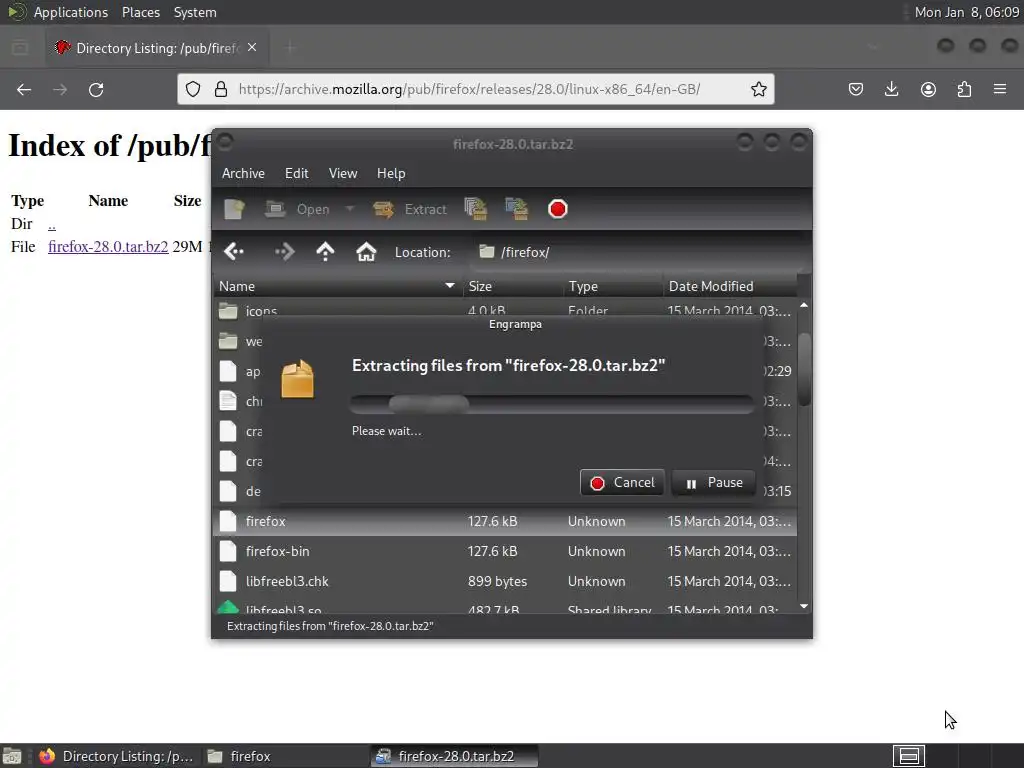Select the libfreebl3.chk file row

[505, 581]
